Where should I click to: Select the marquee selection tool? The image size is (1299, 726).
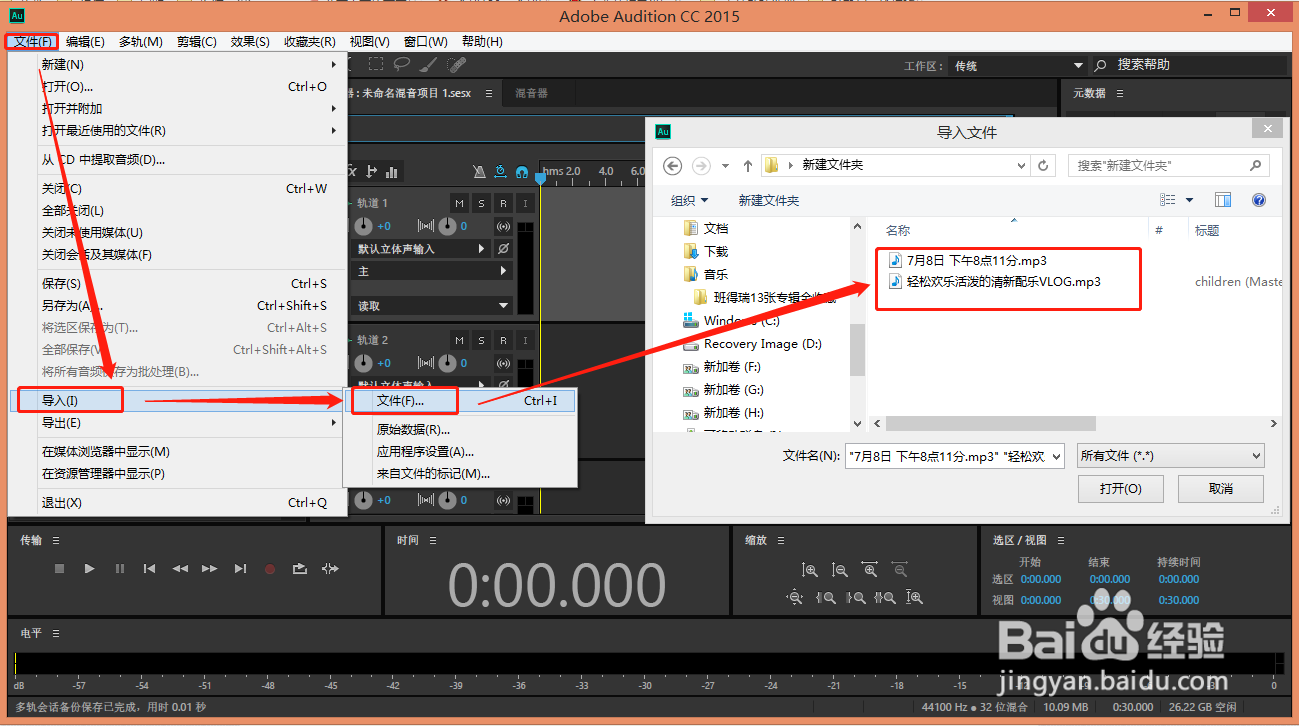click(376, 64)
